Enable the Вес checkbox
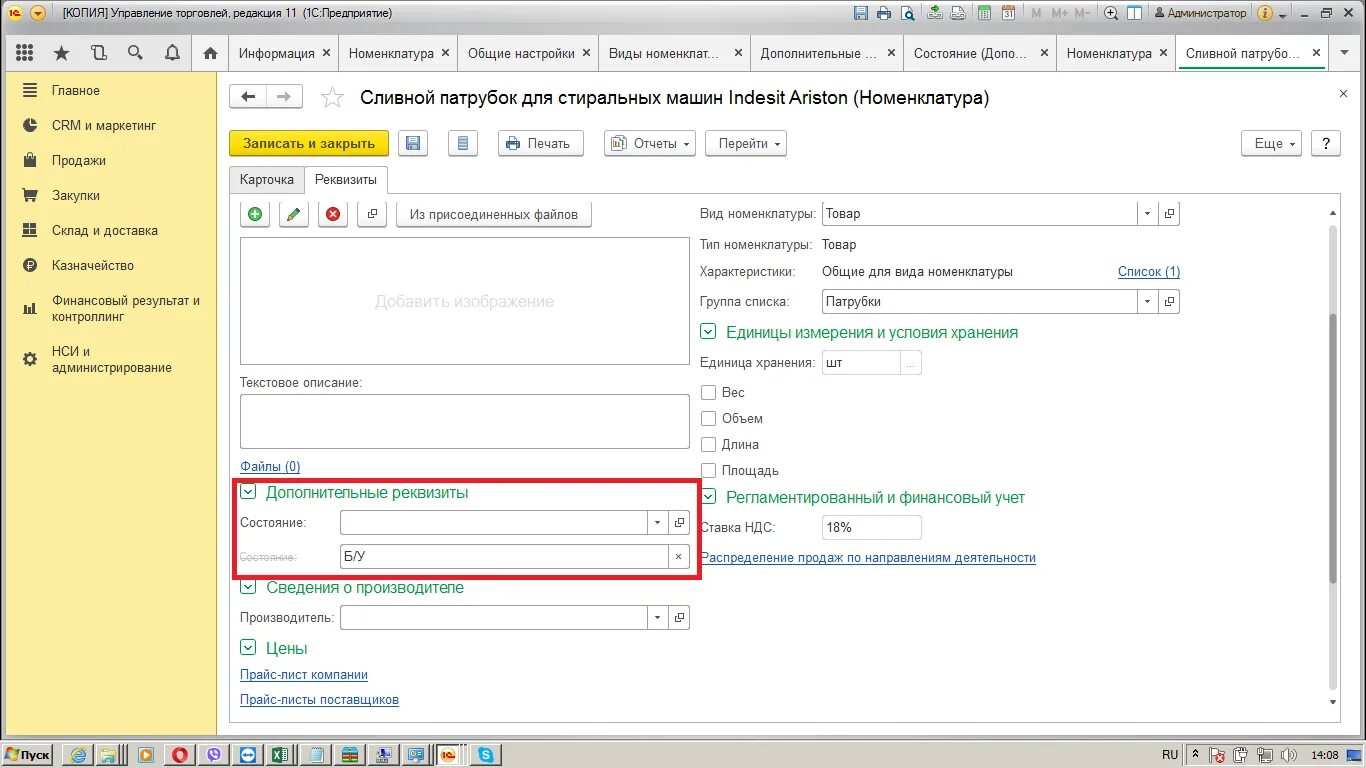The width and height of the screenshot is (1366, 768). pyautogui.click(x=709, y=392)
